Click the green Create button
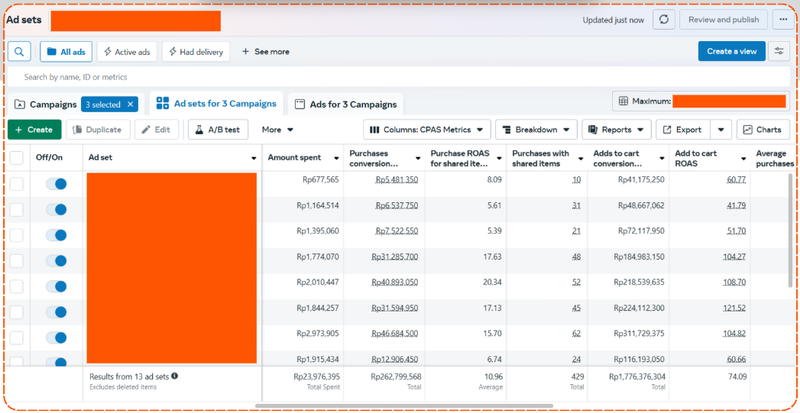 35,130
